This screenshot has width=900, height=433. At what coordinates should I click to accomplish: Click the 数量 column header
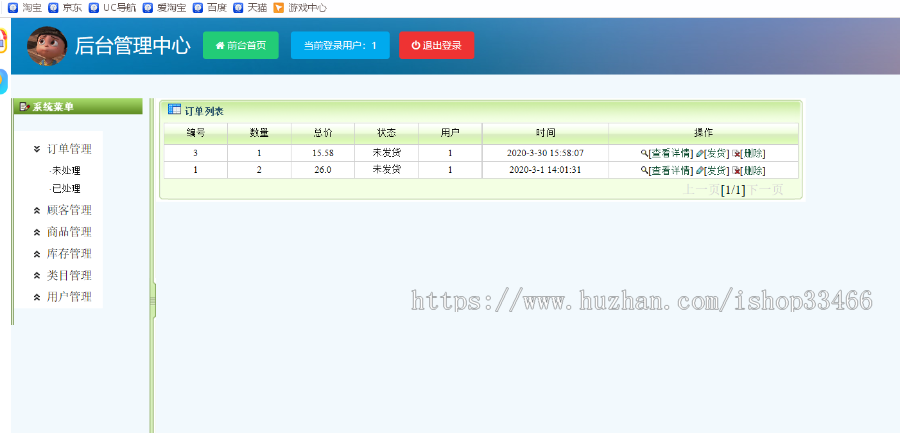(259, 133)
